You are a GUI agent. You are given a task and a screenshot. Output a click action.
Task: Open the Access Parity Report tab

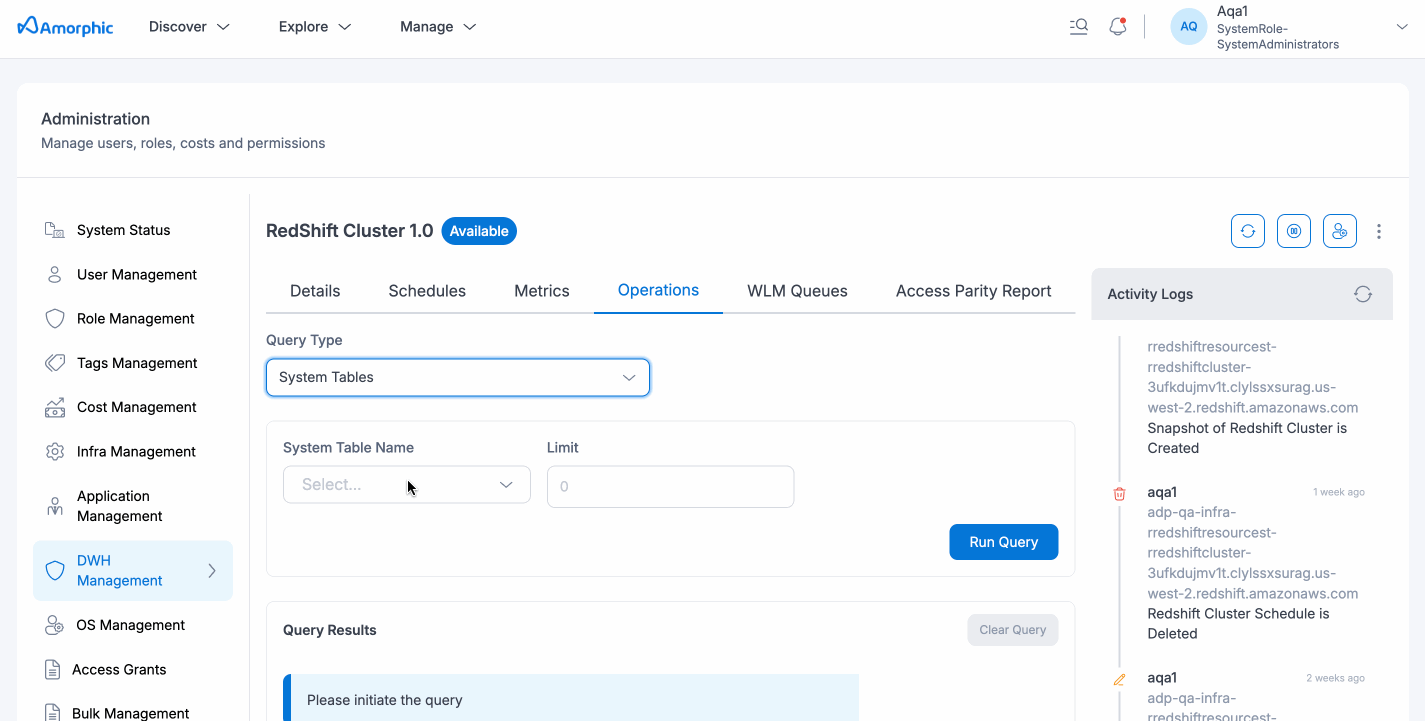pos(973,291)
